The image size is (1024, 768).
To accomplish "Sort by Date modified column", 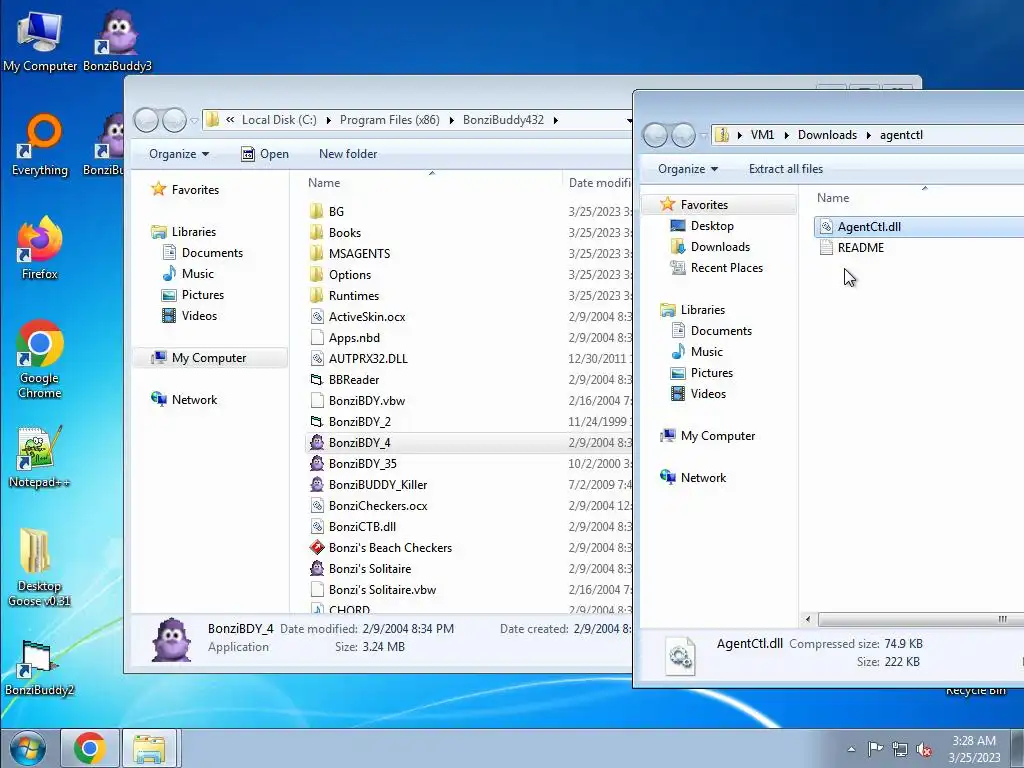I will 598,183.
